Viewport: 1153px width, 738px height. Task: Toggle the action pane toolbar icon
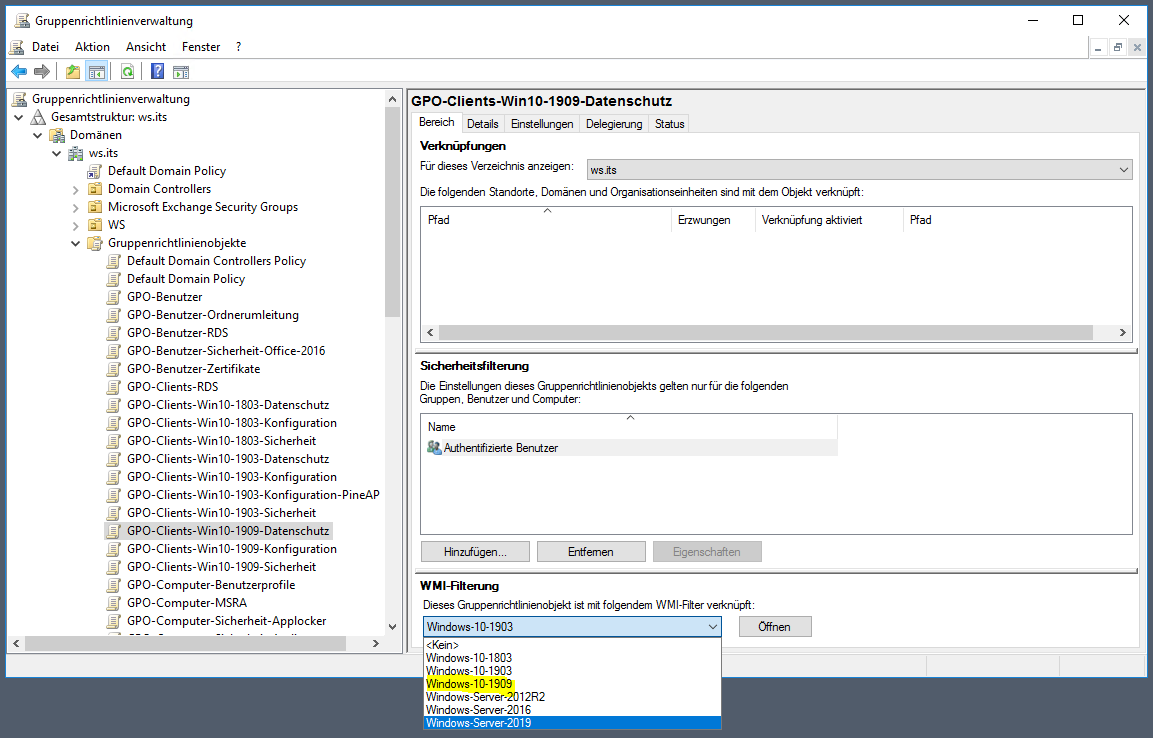click(181, 71)
